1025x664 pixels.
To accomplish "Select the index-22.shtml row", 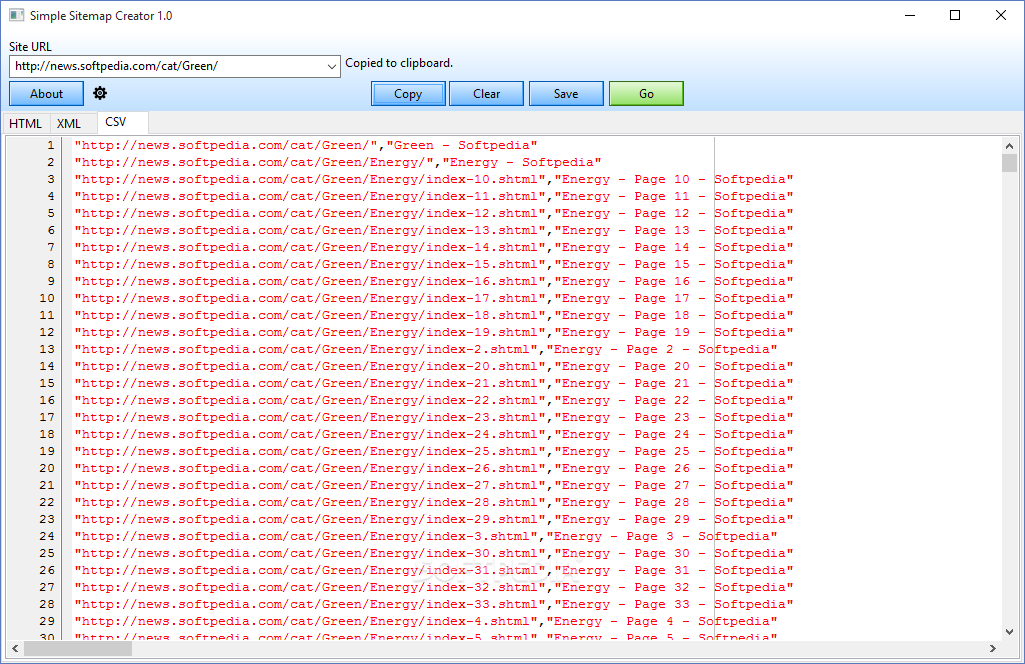I will click(x=433, y=400).
